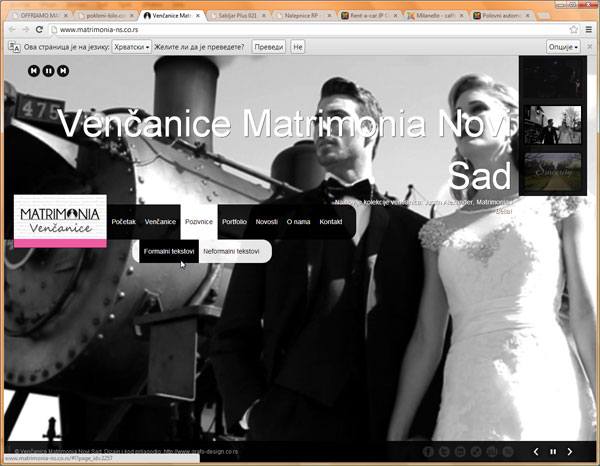The height and width of the screenshot is (466, 600).
Task: Select the couple black-and-white thumbnail
Action: 553,125
